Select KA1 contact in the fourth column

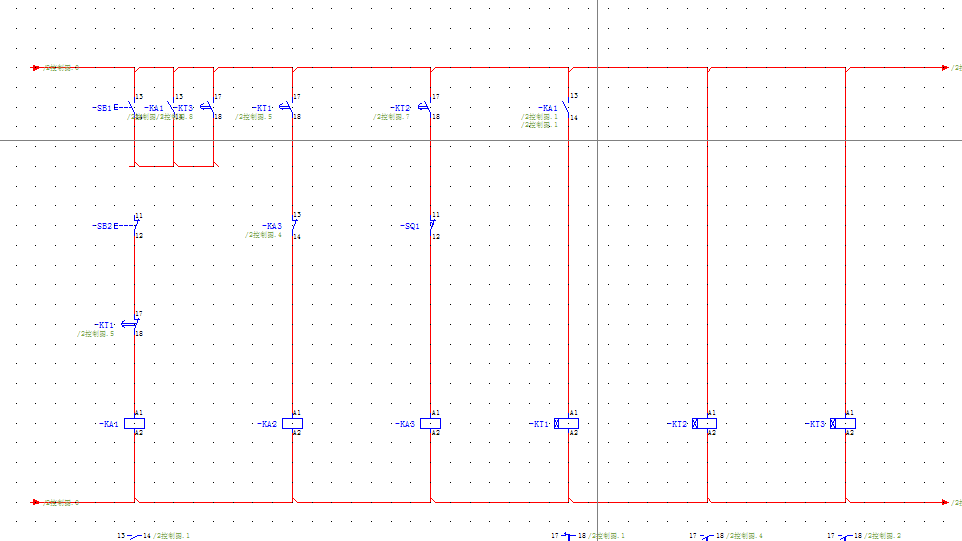(567, 107)
